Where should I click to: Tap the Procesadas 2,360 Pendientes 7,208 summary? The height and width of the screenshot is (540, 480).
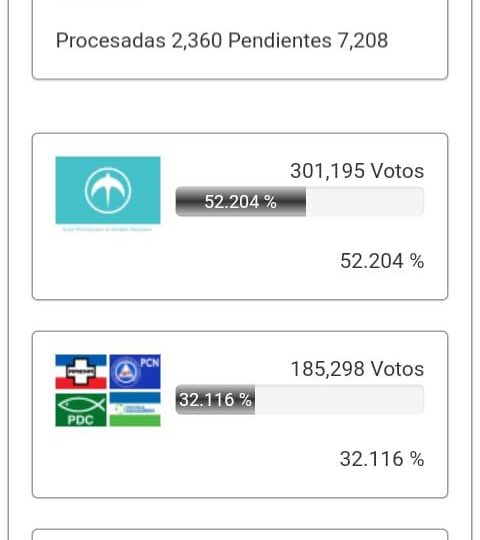[222, 41]
